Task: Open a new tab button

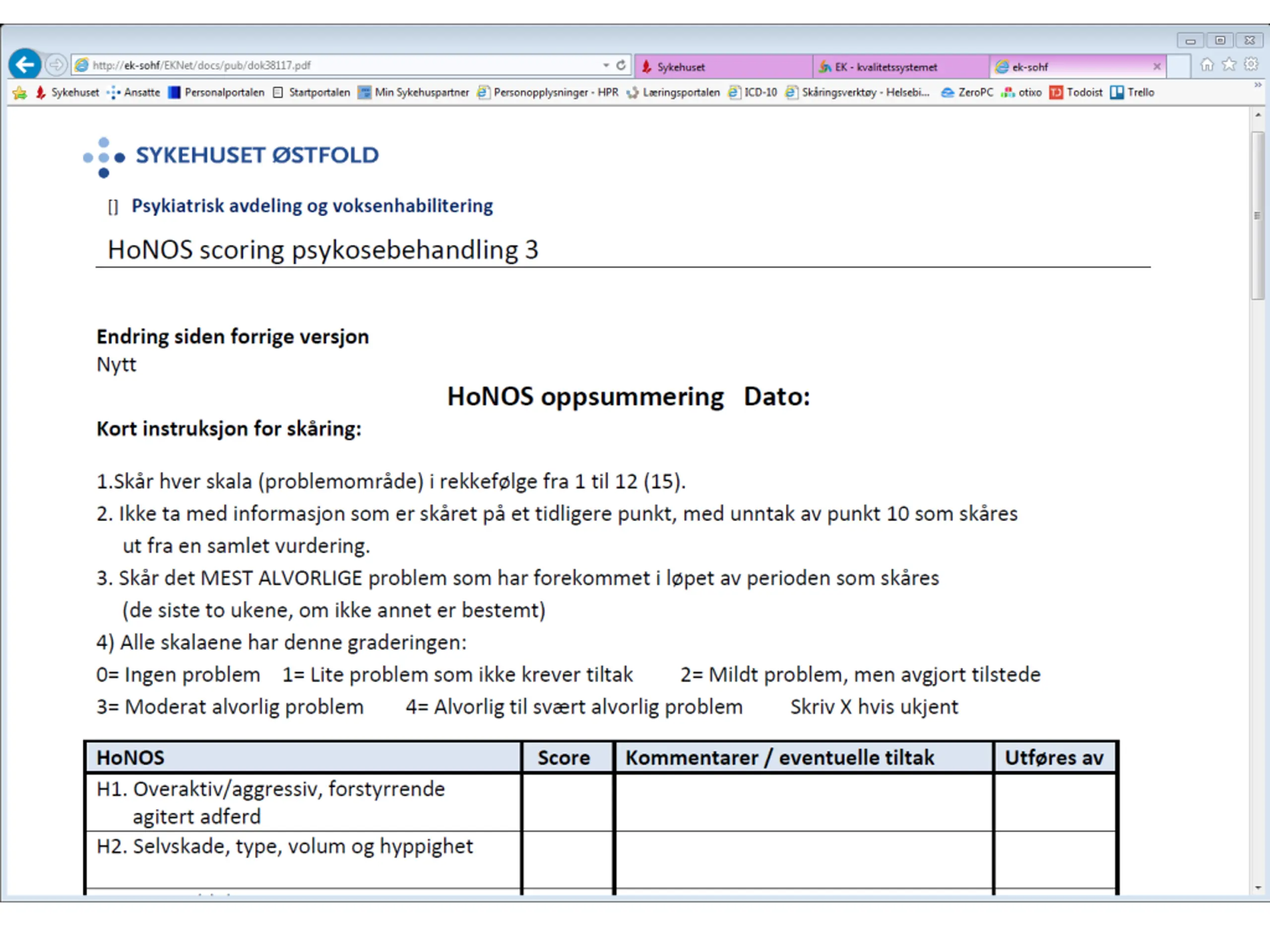Action: pos(1178,66)
